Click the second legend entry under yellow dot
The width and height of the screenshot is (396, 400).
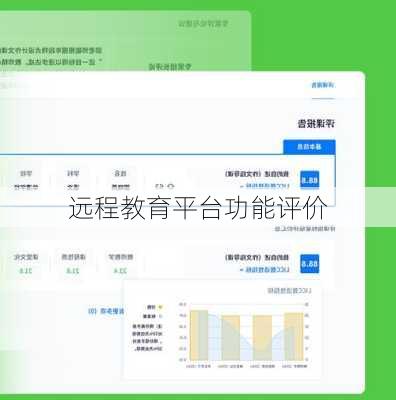pos(152,316)
